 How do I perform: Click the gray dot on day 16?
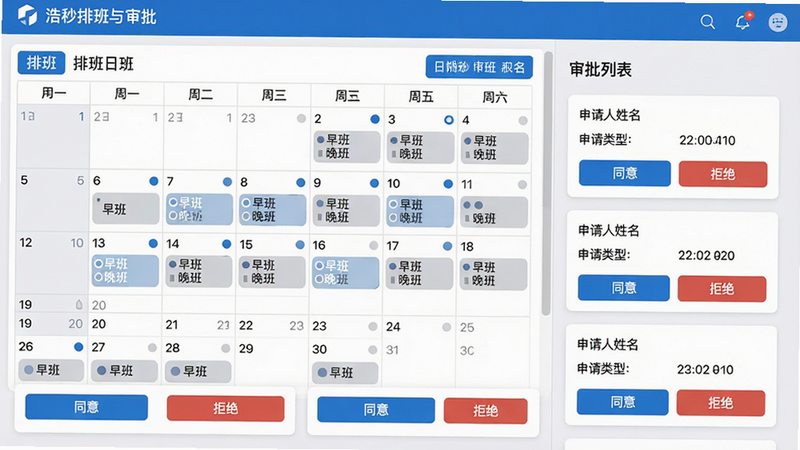coord(373,246)
